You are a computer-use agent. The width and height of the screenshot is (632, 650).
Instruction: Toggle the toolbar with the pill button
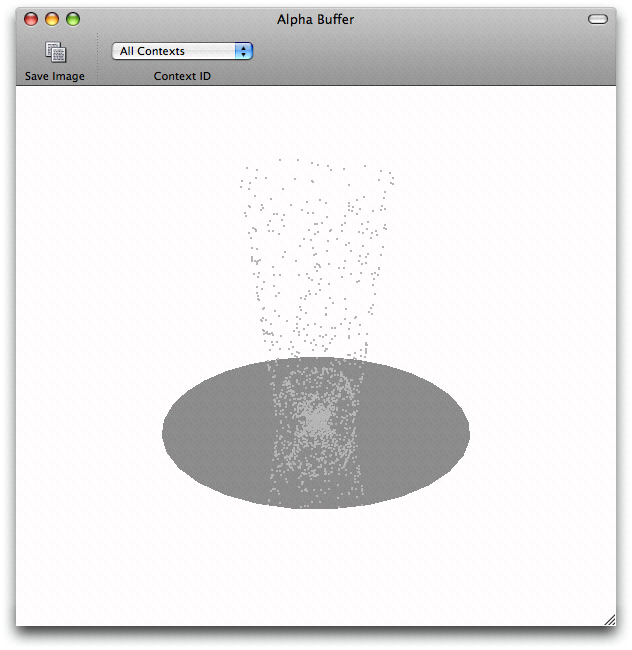(x=598, y=19)
